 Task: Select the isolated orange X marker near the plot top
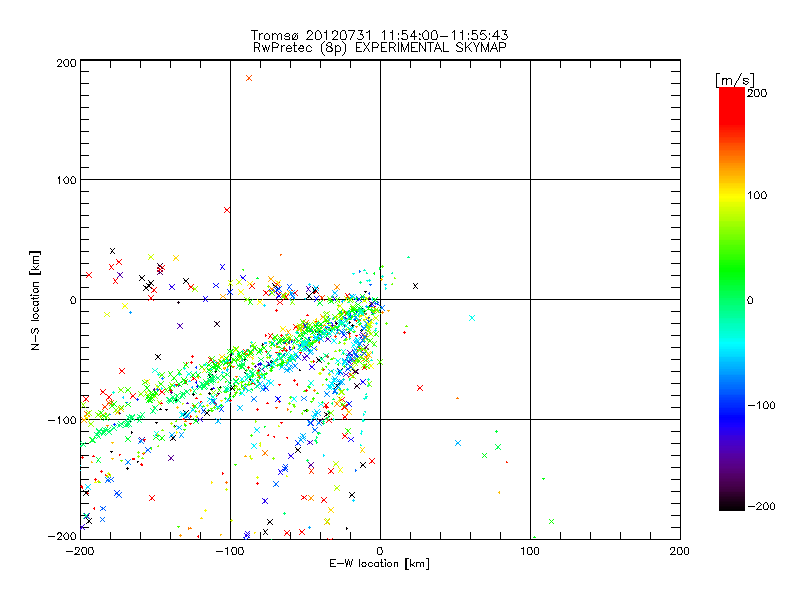click(249, 78)
